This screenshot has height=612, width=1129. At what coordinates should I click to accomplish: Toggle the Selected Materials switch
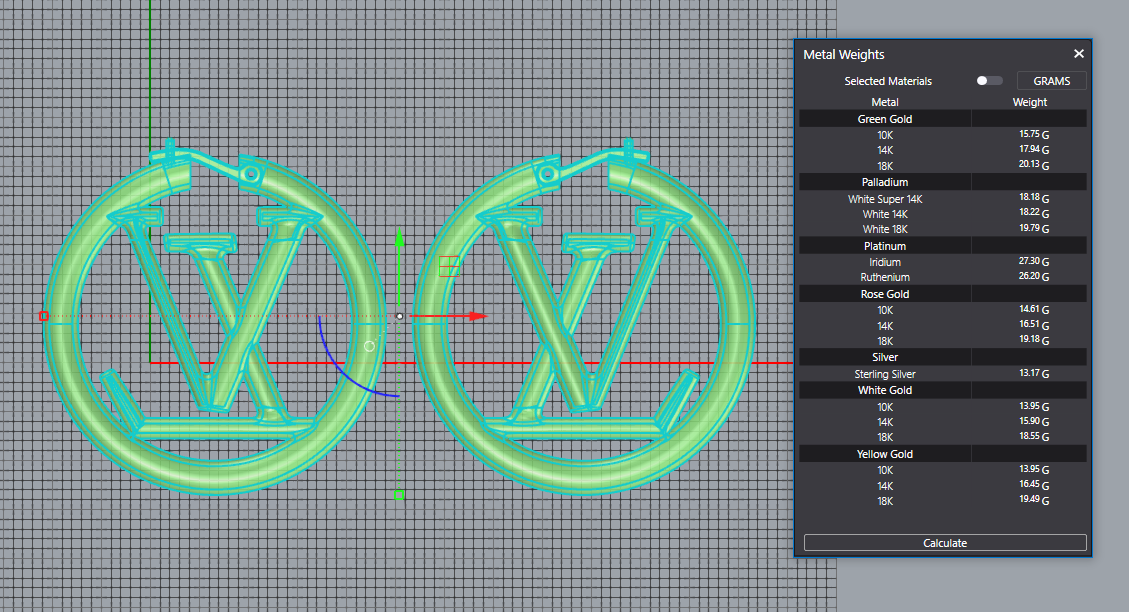pos(989,81)
